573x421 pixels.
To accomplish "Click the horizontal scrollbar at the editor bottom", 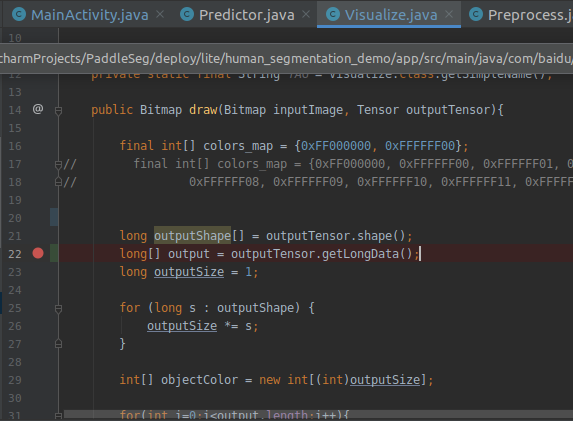I will click(318, 414).
